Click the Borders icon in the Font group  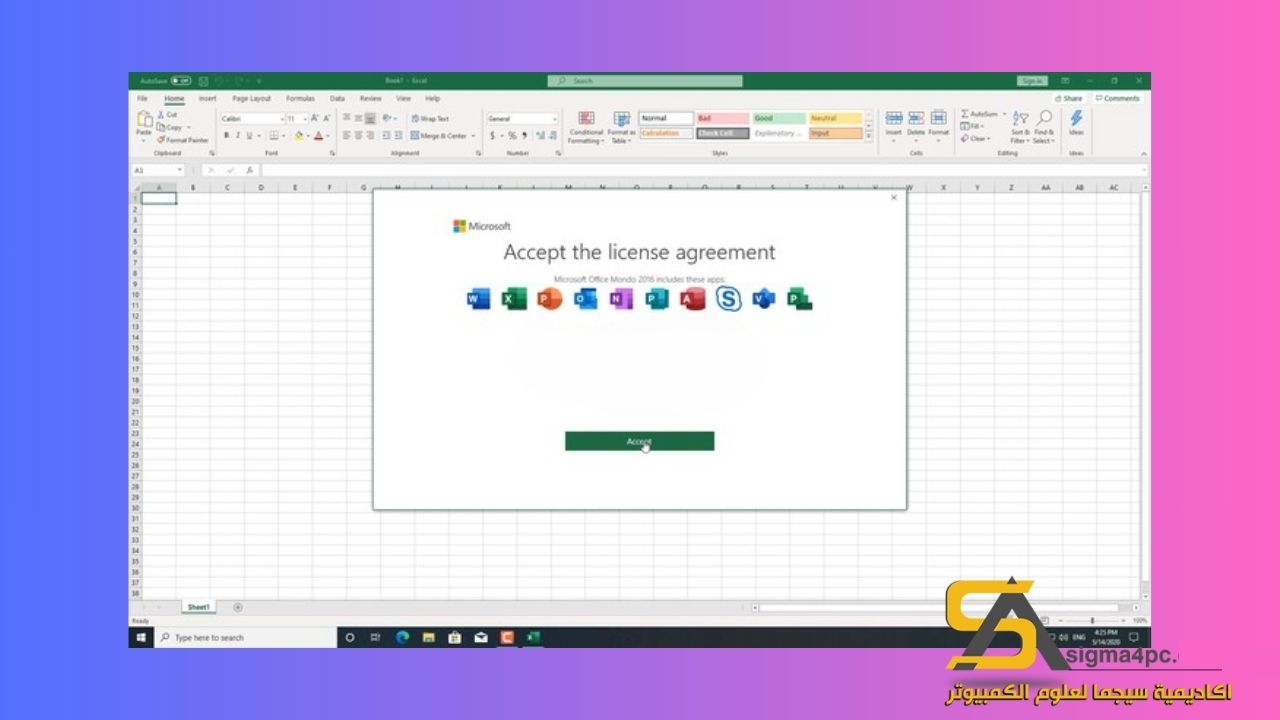273,136
